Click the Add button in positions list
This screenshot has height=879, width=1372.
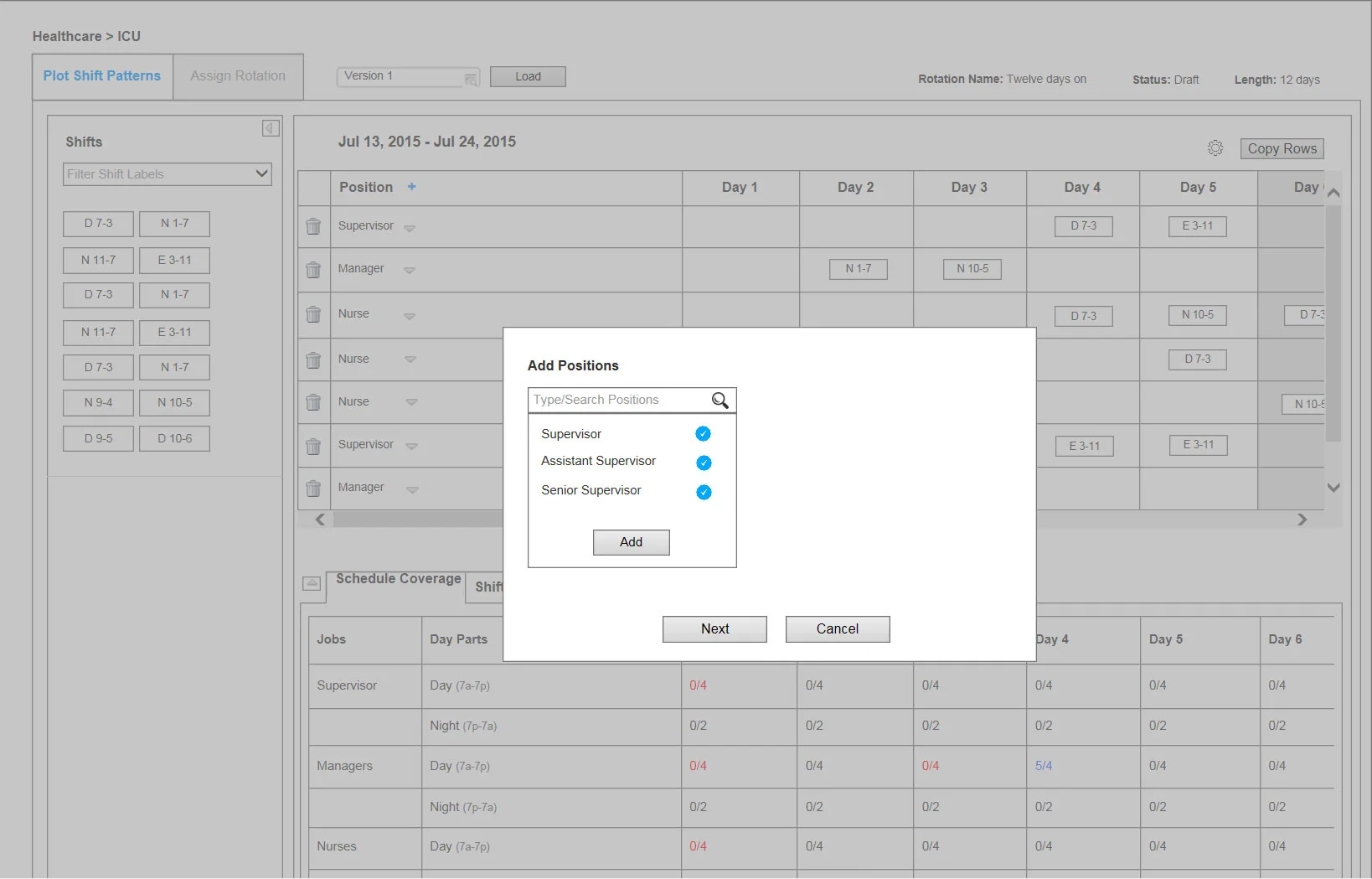631,542
